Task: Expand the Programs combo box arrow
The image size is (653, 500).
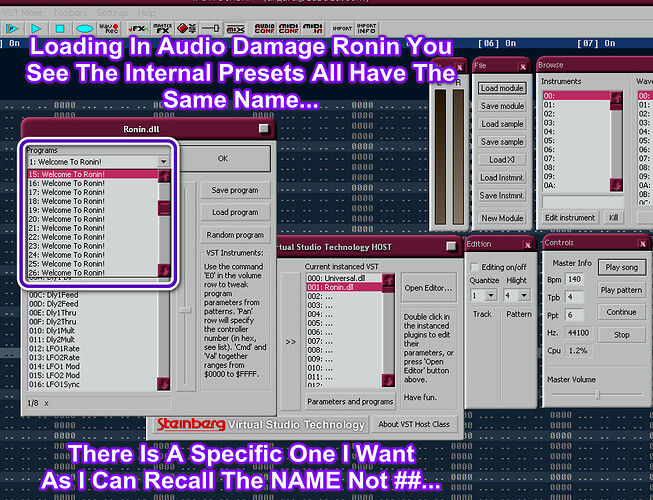Action: pos(164,162)
